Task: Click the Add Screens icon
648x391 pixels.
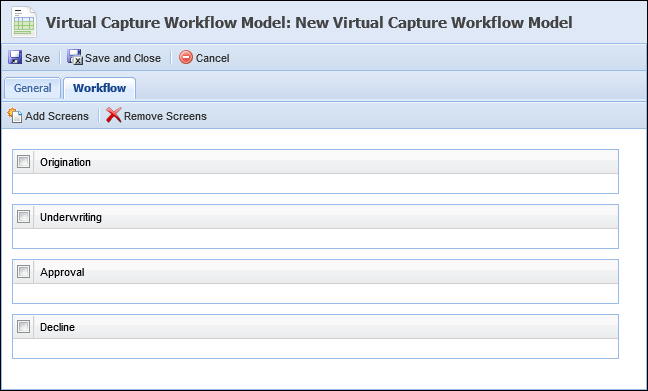Action: [14, 115]
